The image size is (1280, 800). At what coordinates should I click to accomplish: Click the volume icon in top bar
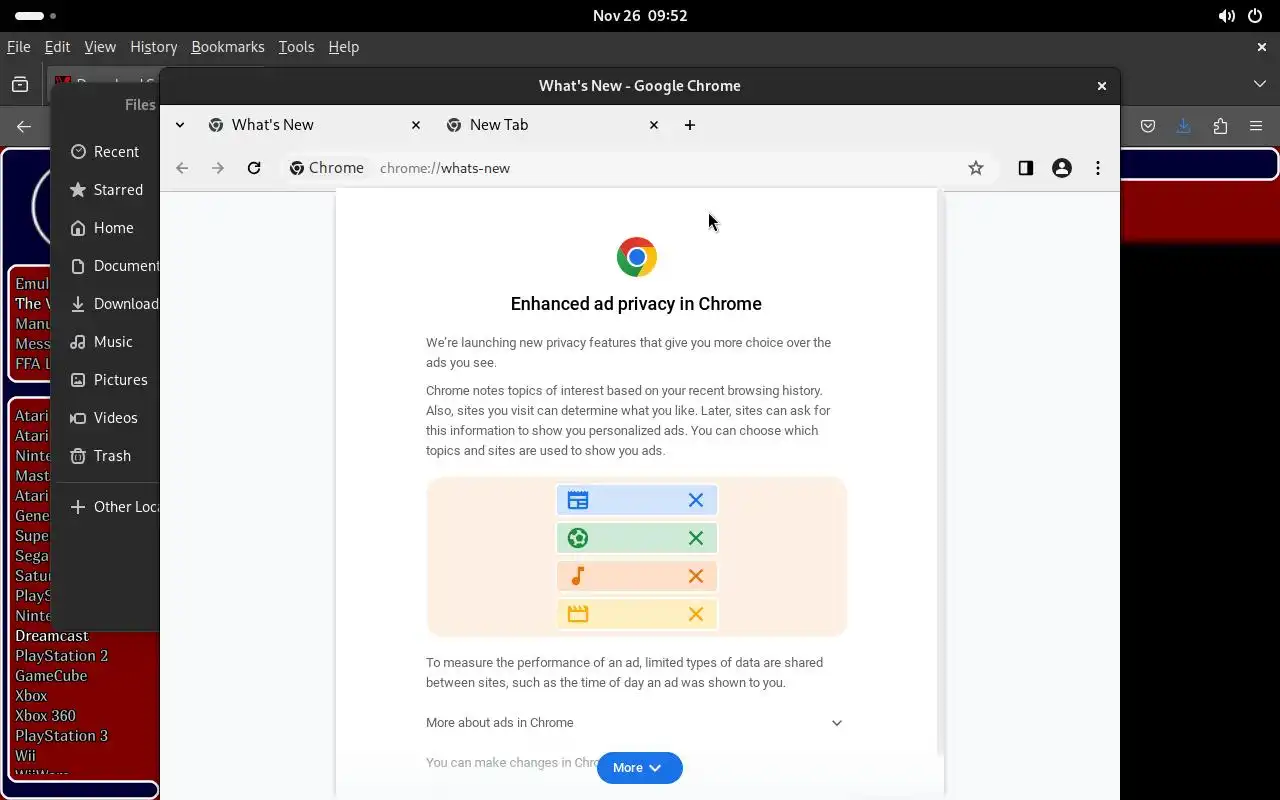tap(1226, 16)
